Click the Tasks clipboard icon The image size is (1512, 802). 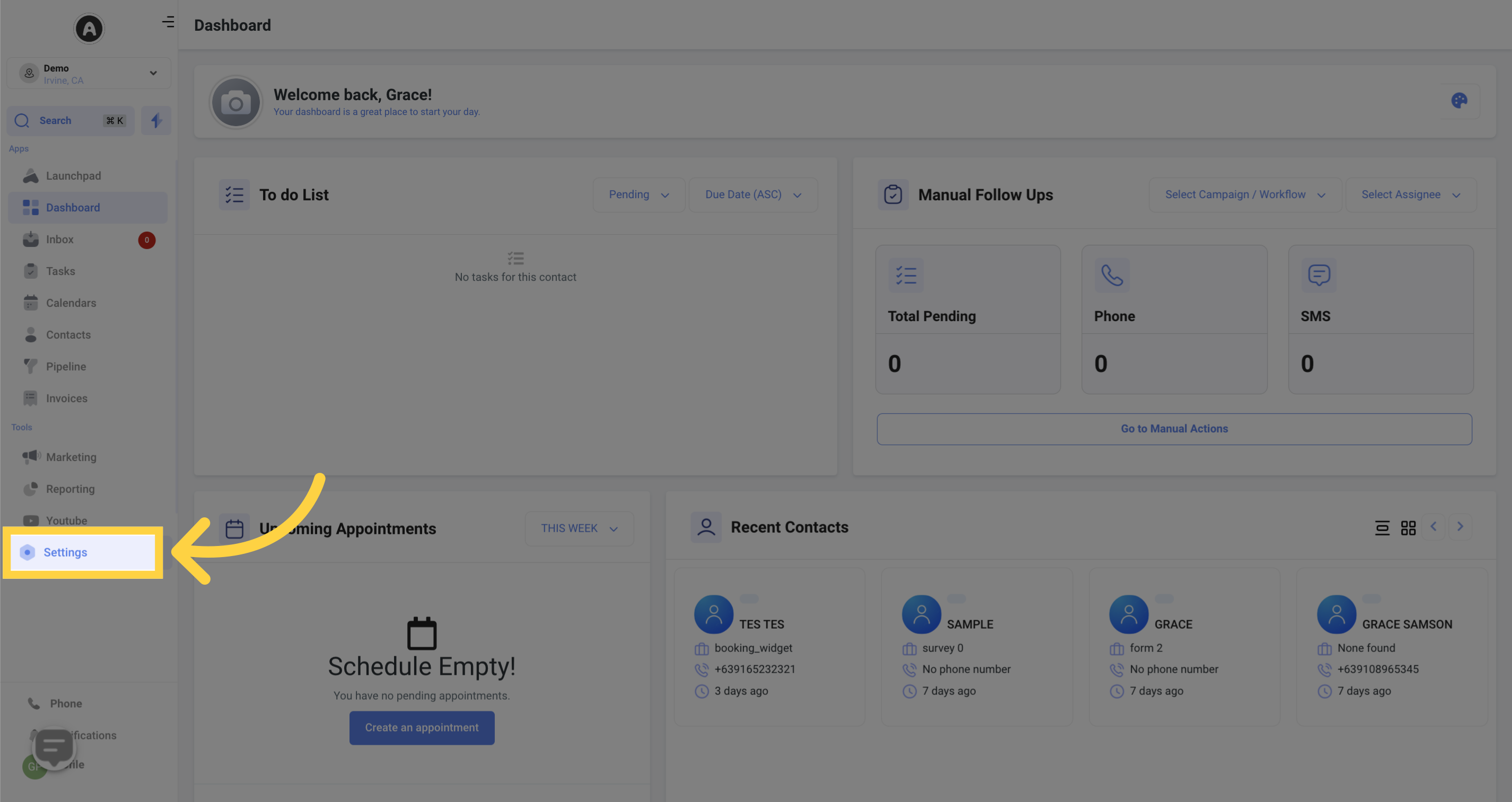[x=31, y=271]
